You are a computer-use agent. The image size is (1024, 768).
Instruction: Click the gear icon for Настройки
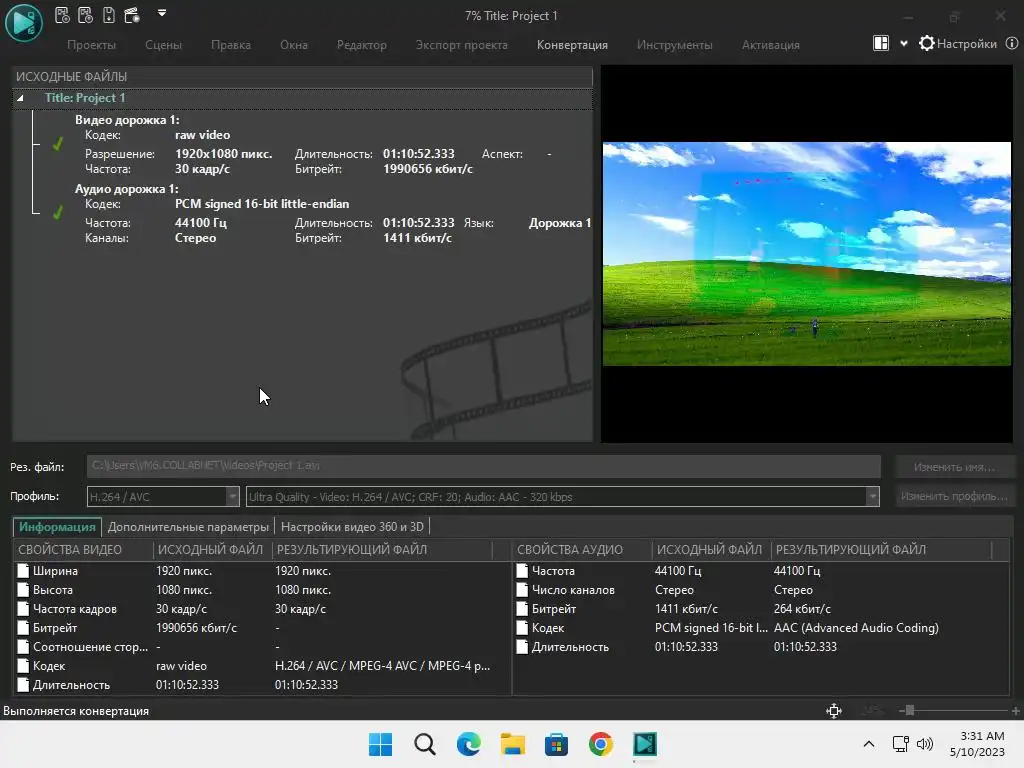click(927, 44)
